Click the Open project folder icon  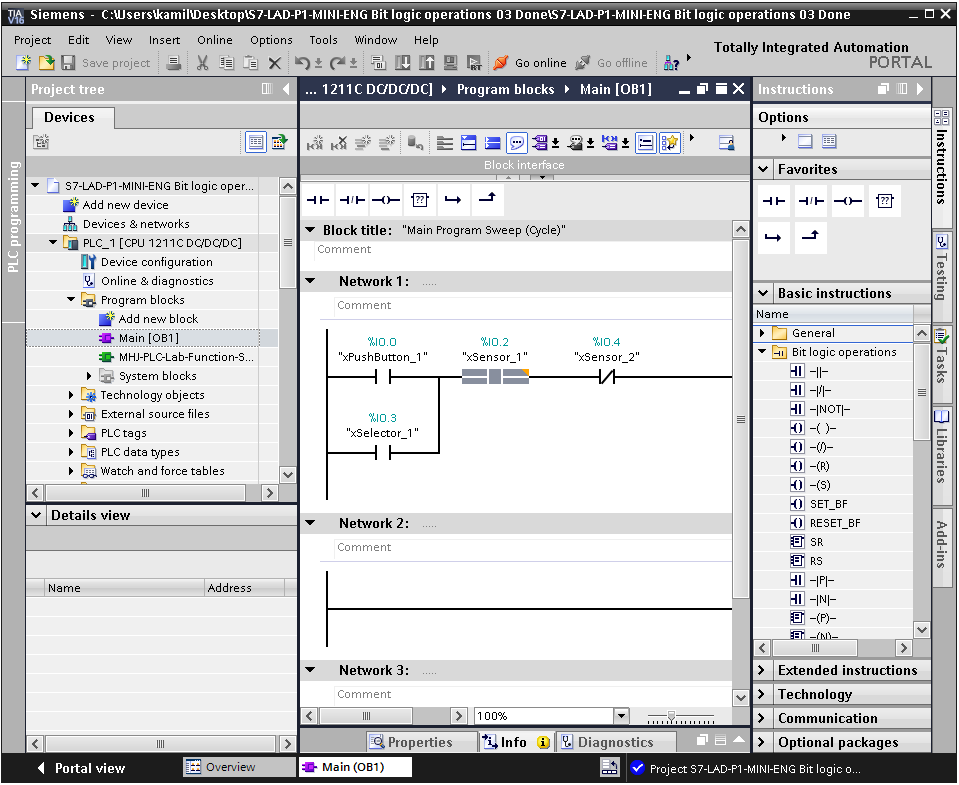(x=46, y=62)
